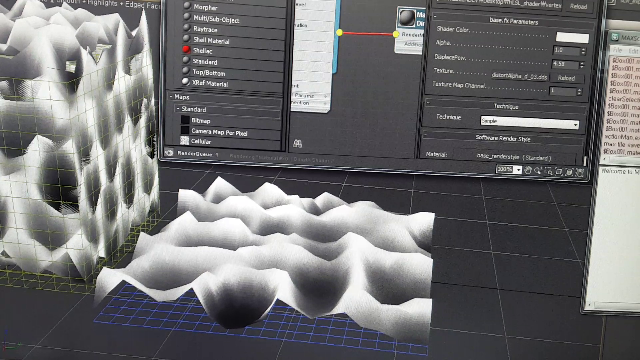This screenshot has width=640, height=360.
Task: Click the material node preview sphere
Action: click(407, 18)
